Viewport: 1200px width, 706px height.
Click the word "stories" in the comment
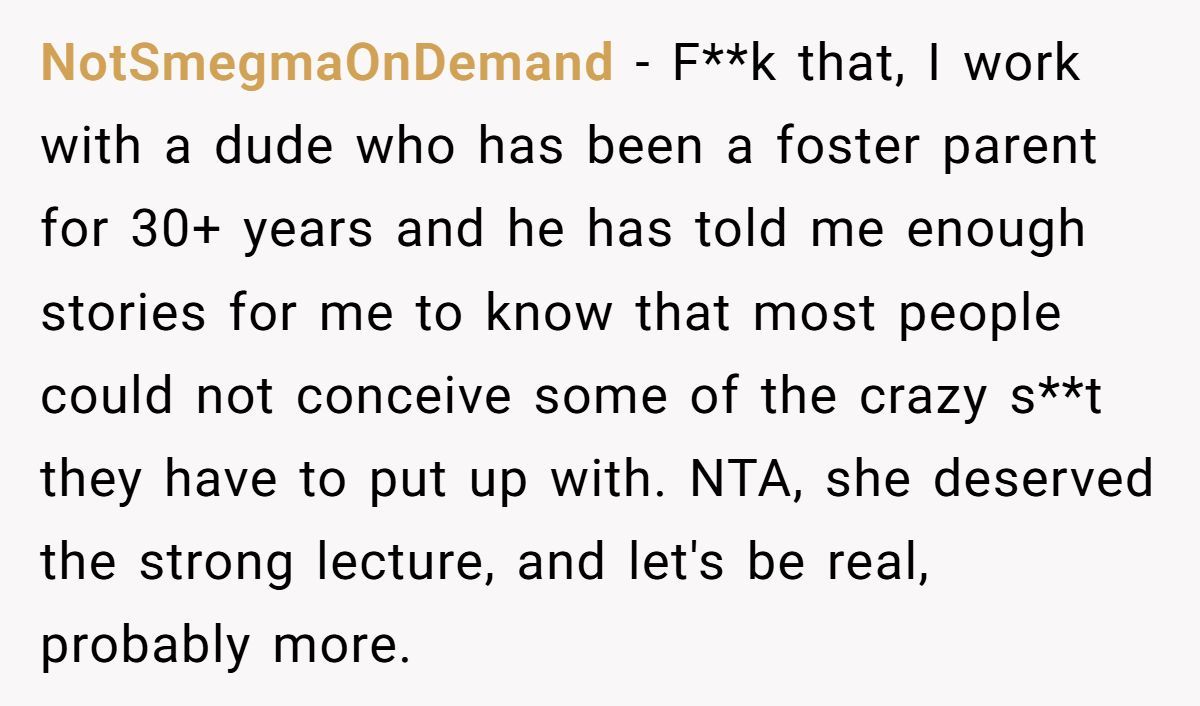[x=123, y=313]
